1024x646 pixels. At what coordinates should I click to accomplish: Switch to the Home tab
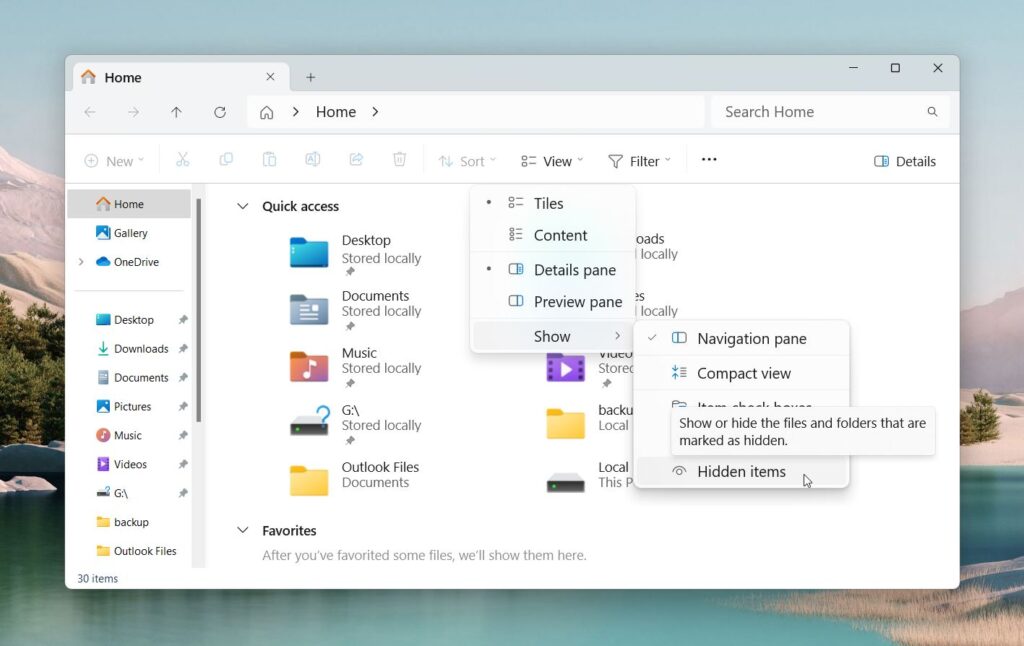(122, 77)
